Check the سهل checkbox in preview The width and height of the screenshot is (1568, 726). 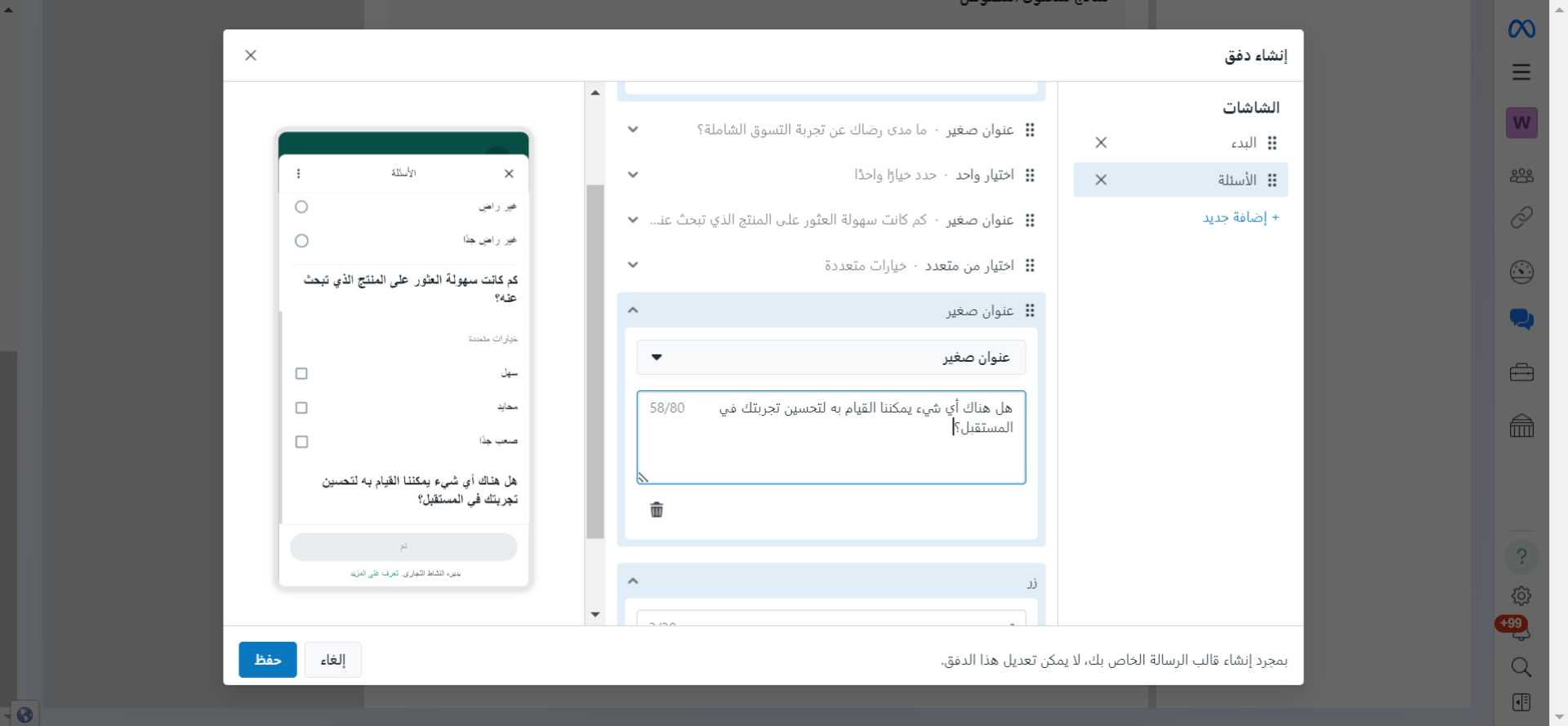[x=301, y=373]
